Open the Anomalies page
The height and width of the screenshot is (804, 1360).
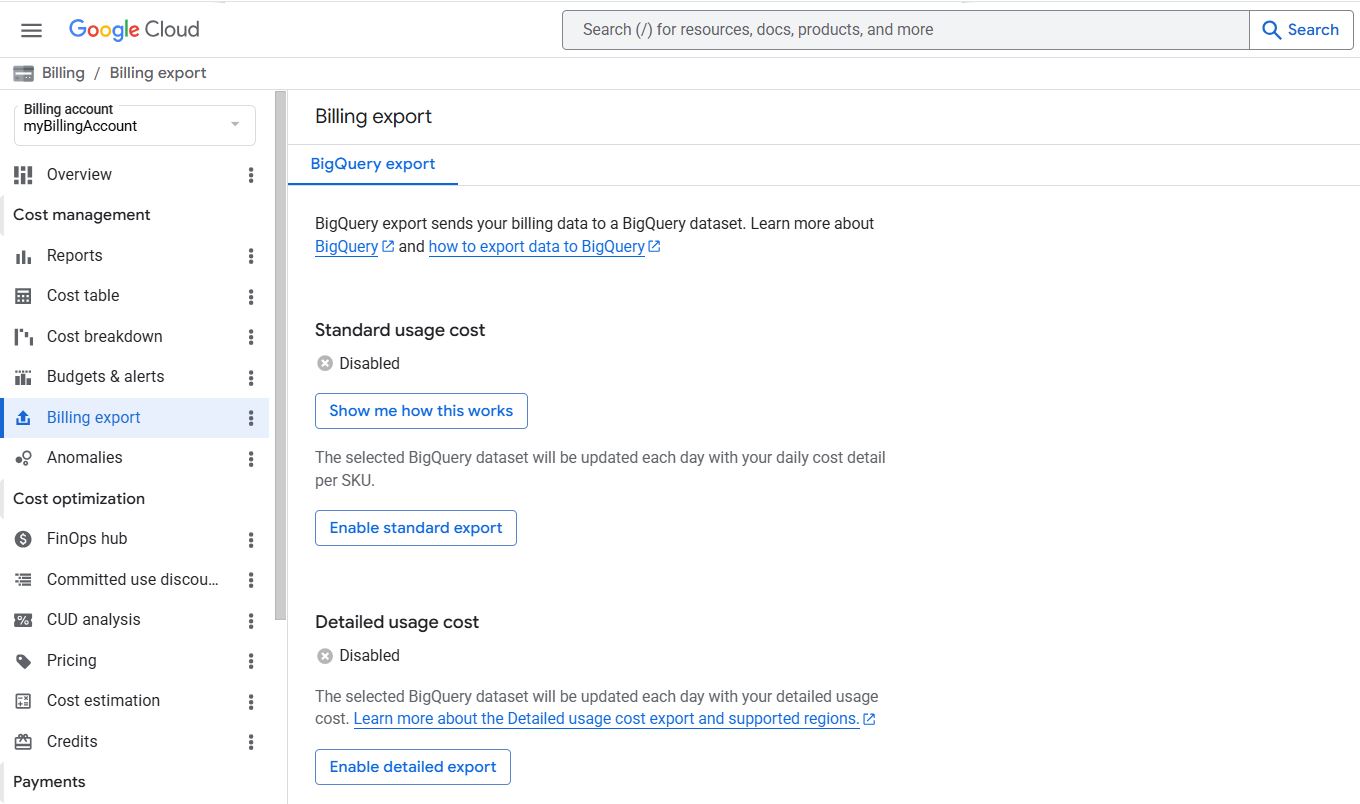click(85, 458)
